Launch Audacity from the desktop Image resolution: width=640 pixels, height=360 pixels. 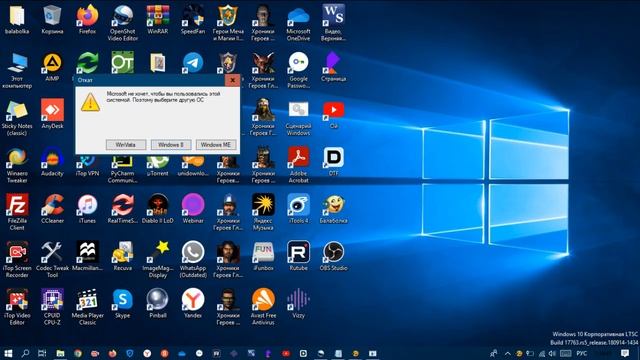click(x=52, y=162)
